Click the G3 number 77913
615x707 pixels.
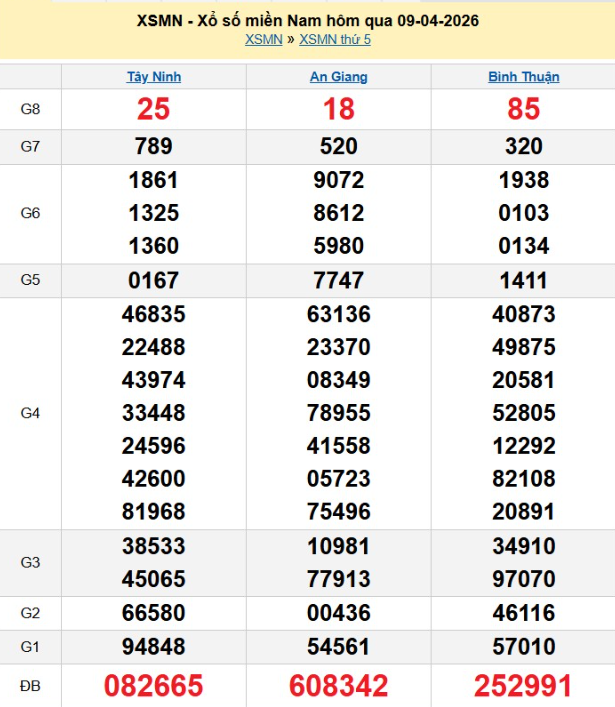pos(339,579)
